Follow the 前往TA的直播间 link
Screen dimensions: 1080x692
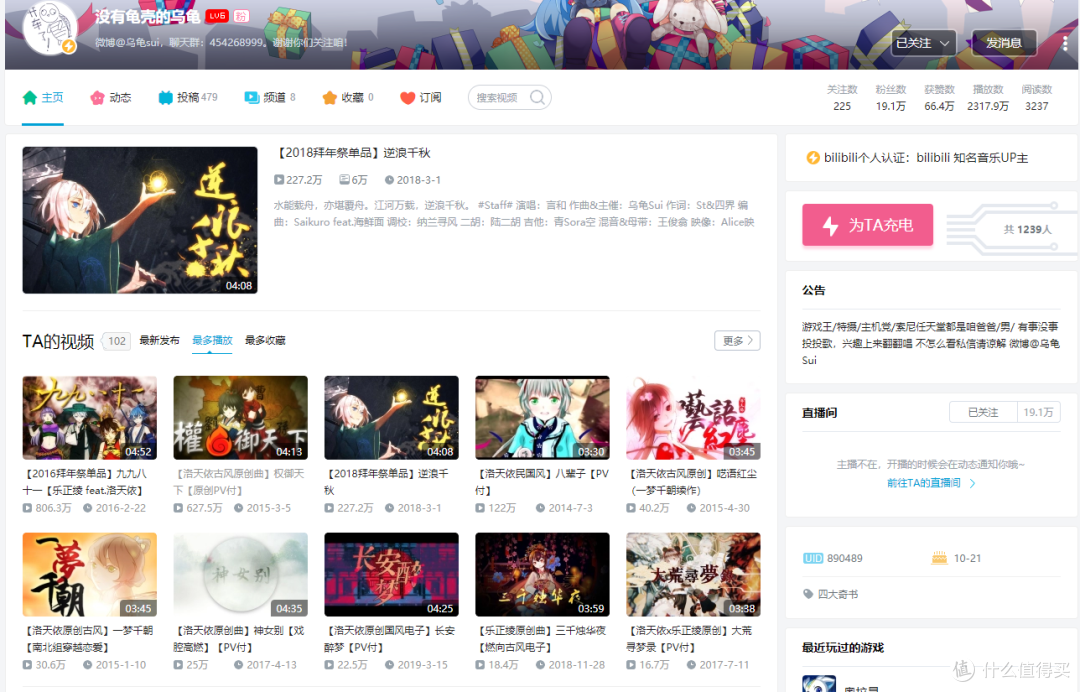point(924,483)
